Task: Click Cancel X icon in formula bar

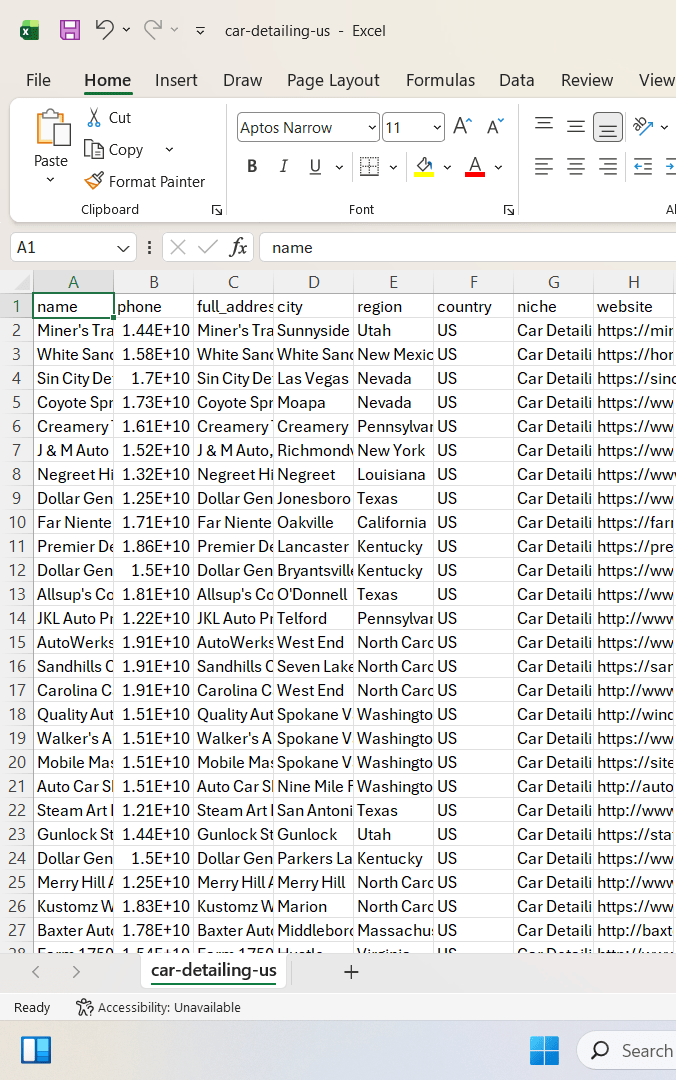Action: [178, 247]
